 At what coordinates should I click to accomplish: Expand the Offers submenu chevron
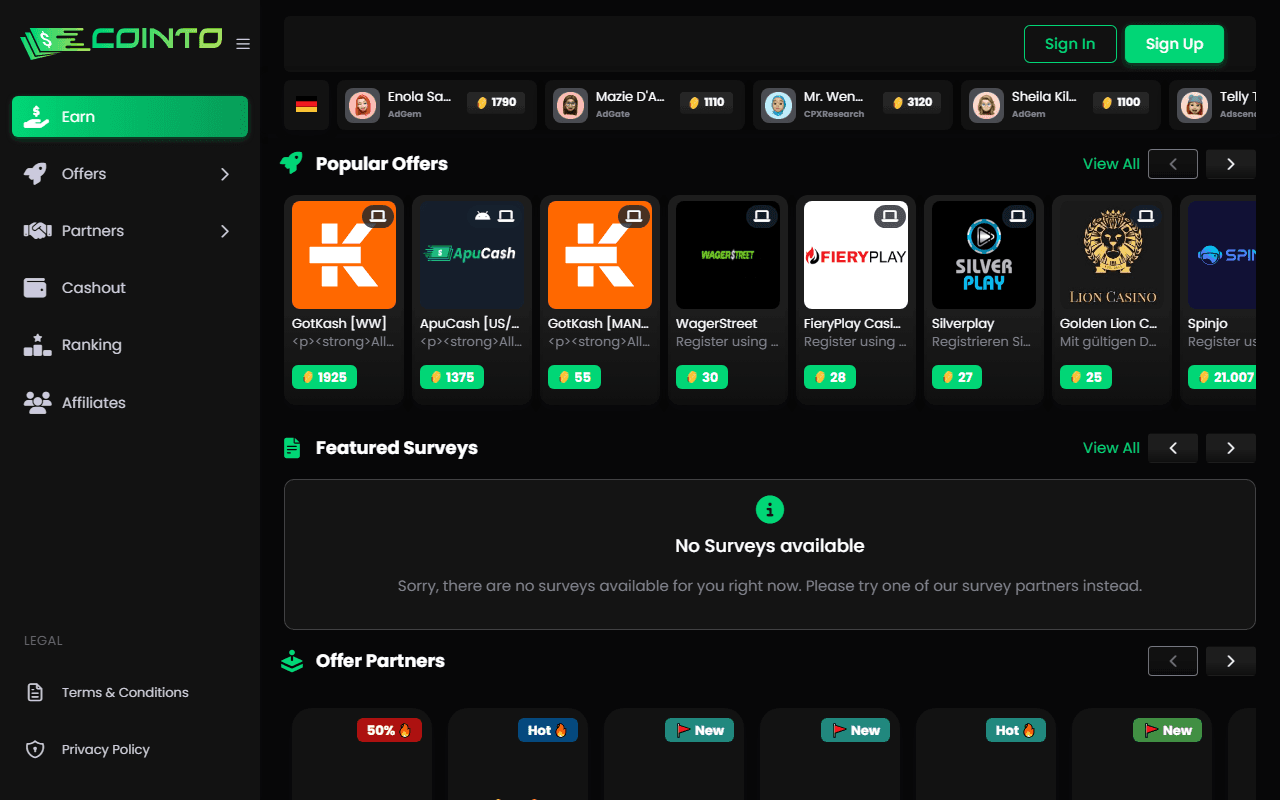(x=225, y=174)
